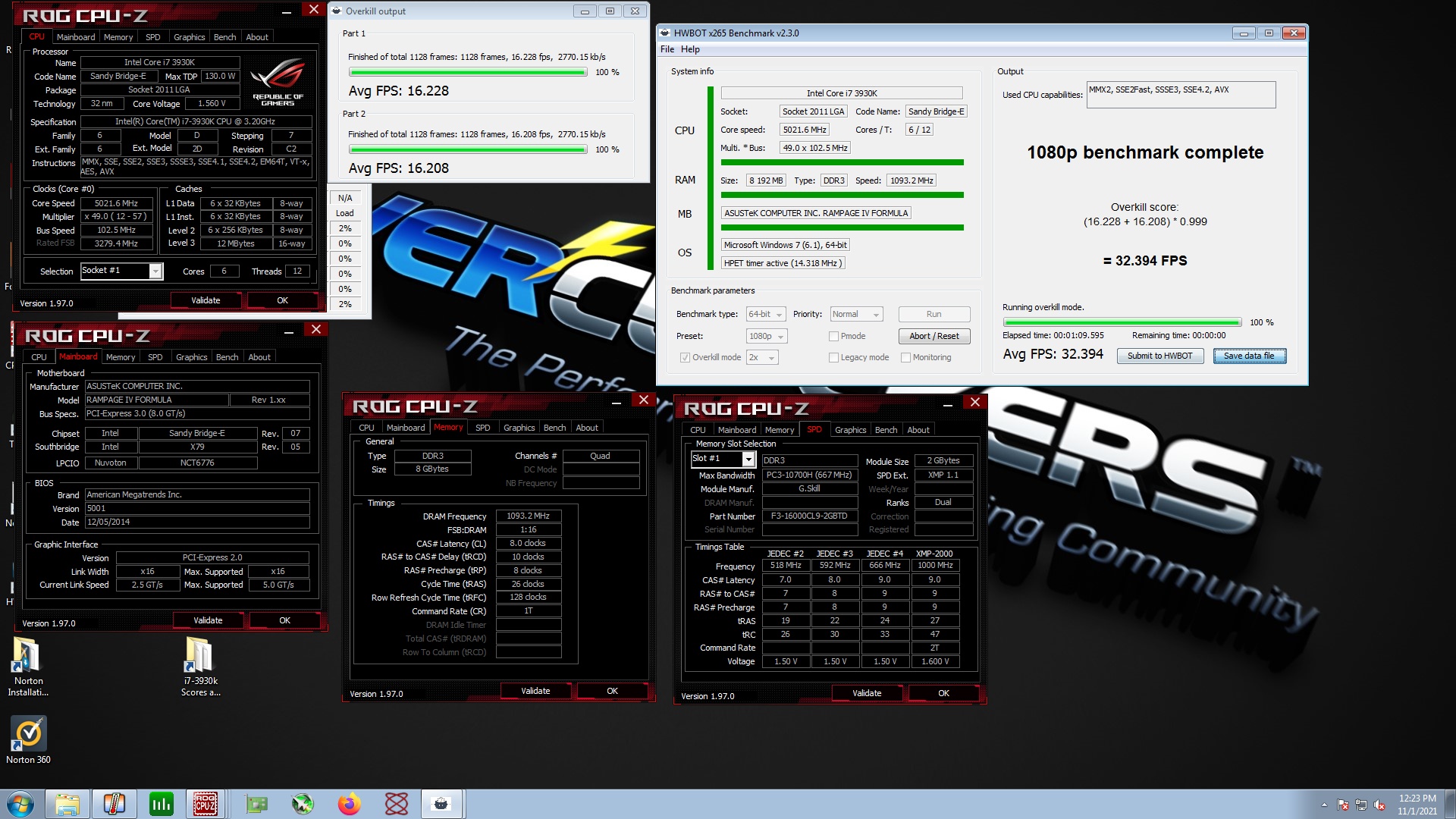The height and width of the screenshot is (819, 1456).
Task: Click the Running overkill mode progress bar
Action: pos(1122,323)
